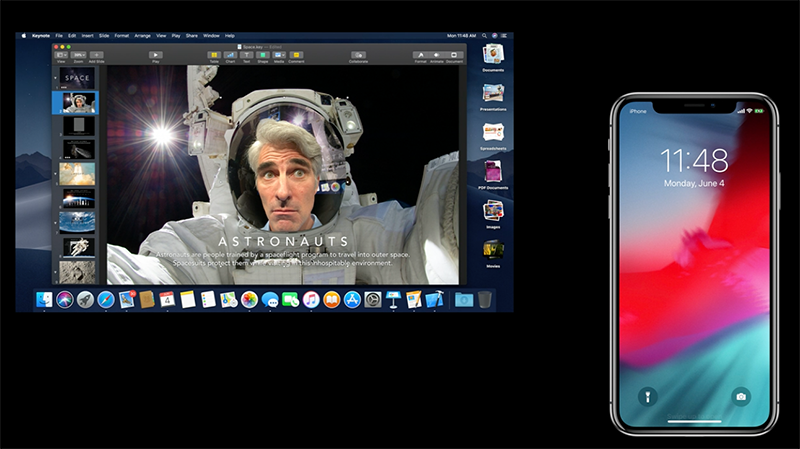This screenshot has width=800, height=449.
Task: Open the Zoom percentage dropdown
Action: pos(79,55)
